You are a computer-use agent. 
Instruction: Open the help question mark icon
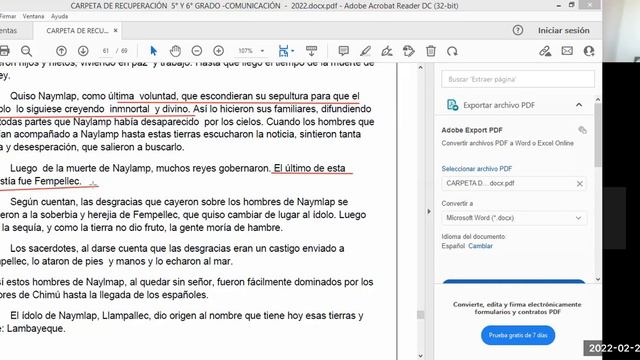[518, 30]
